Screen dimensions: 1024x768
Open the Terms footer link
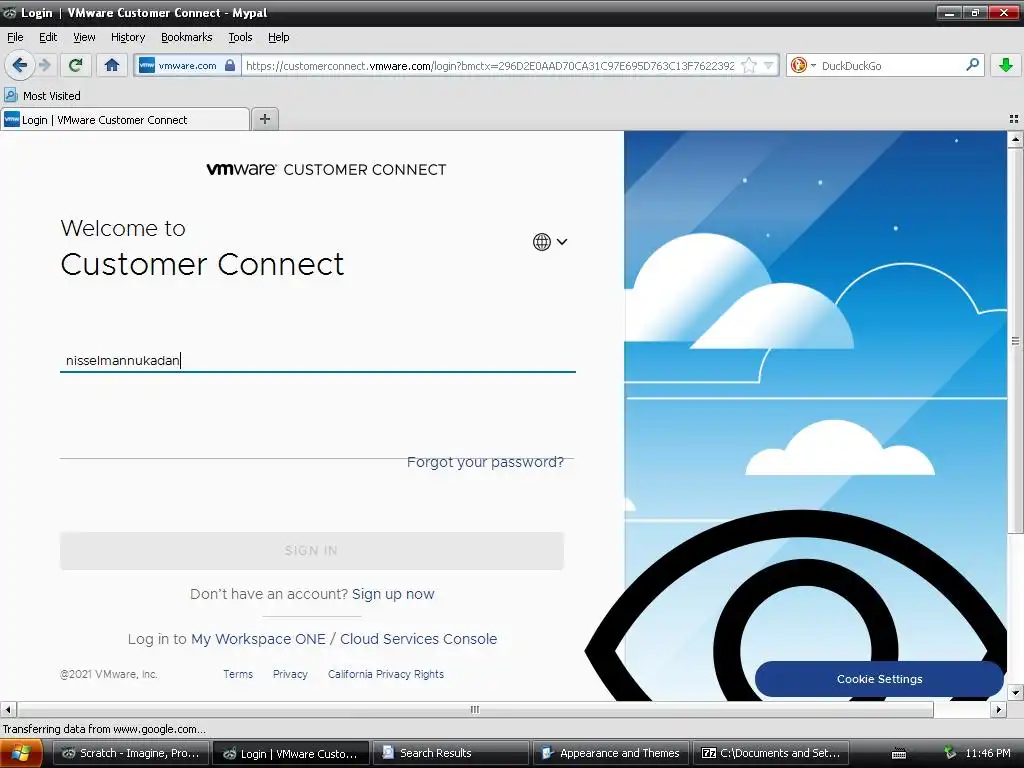[x=238, y=674]
